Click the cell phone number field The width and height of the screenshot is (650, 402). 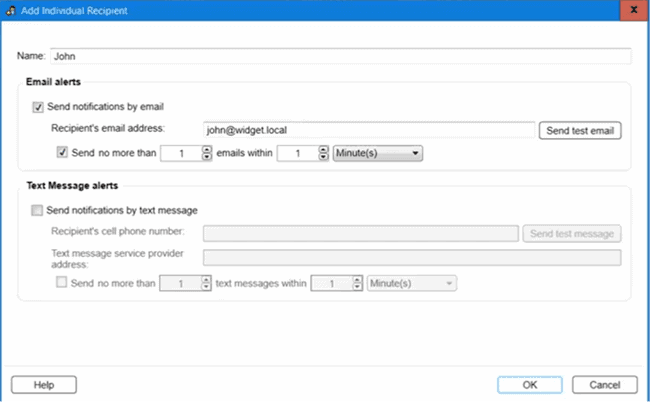(x=361, y=233)
